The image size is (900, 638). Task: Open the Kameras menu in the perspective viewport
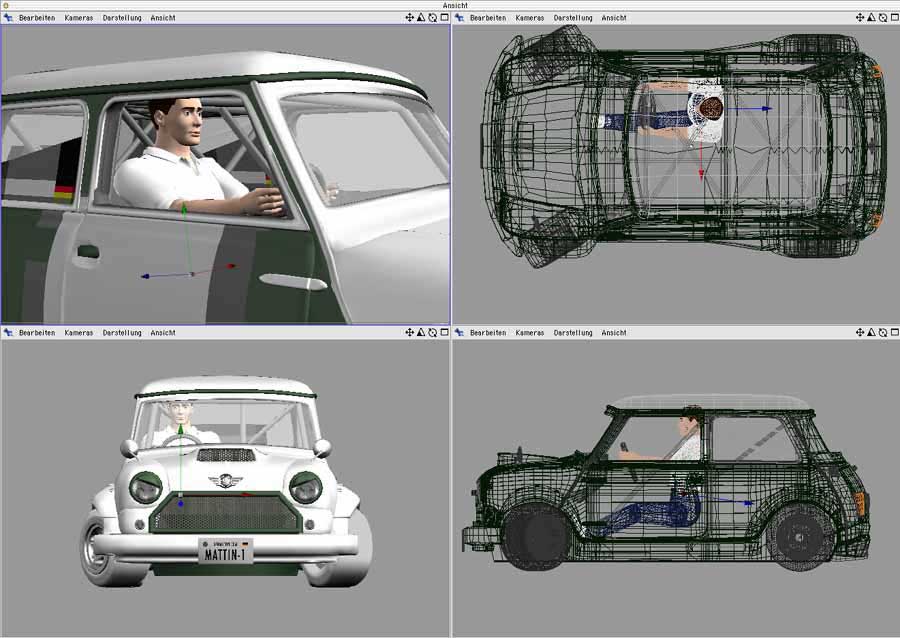[79, 18]
